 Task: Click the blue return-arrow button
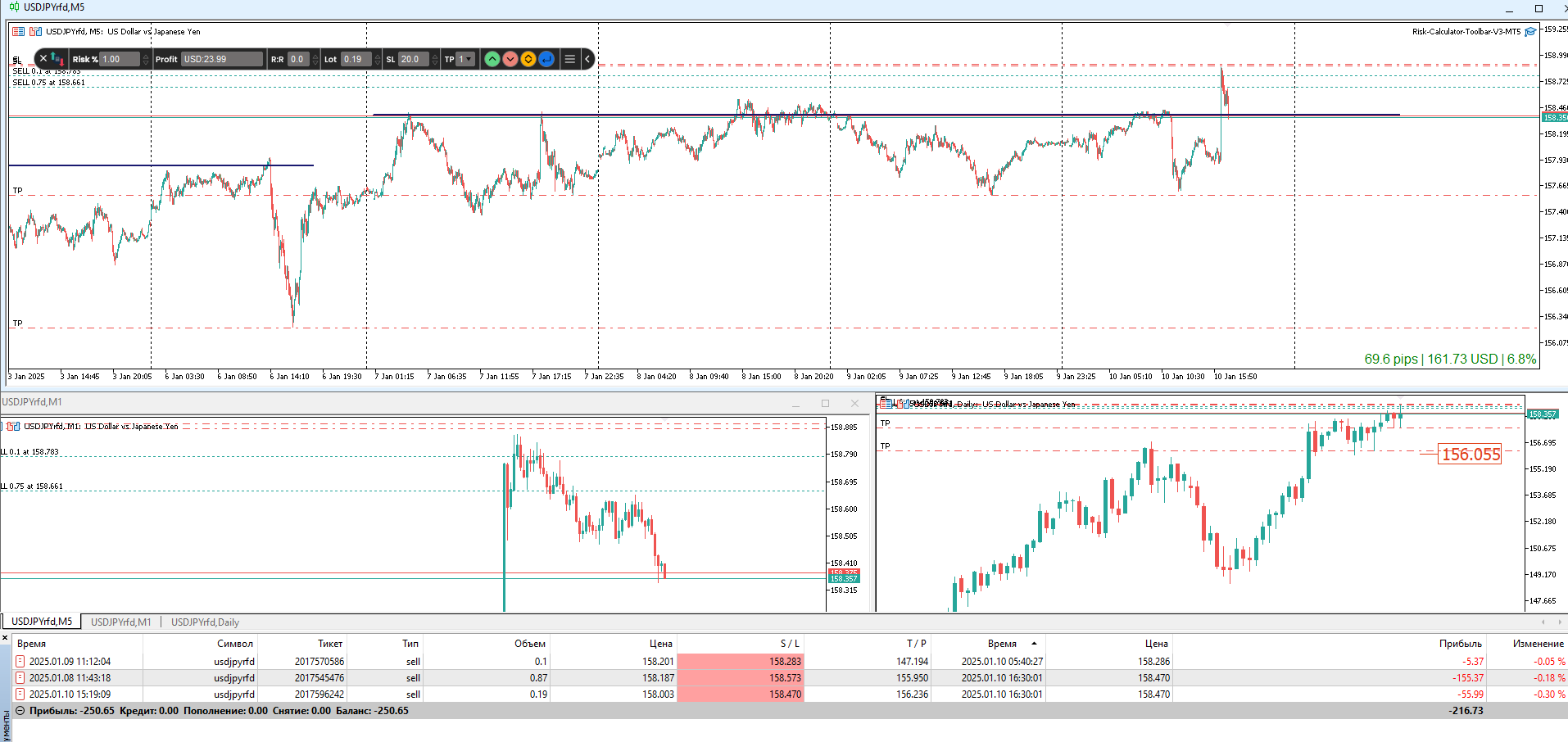[546, 59]
